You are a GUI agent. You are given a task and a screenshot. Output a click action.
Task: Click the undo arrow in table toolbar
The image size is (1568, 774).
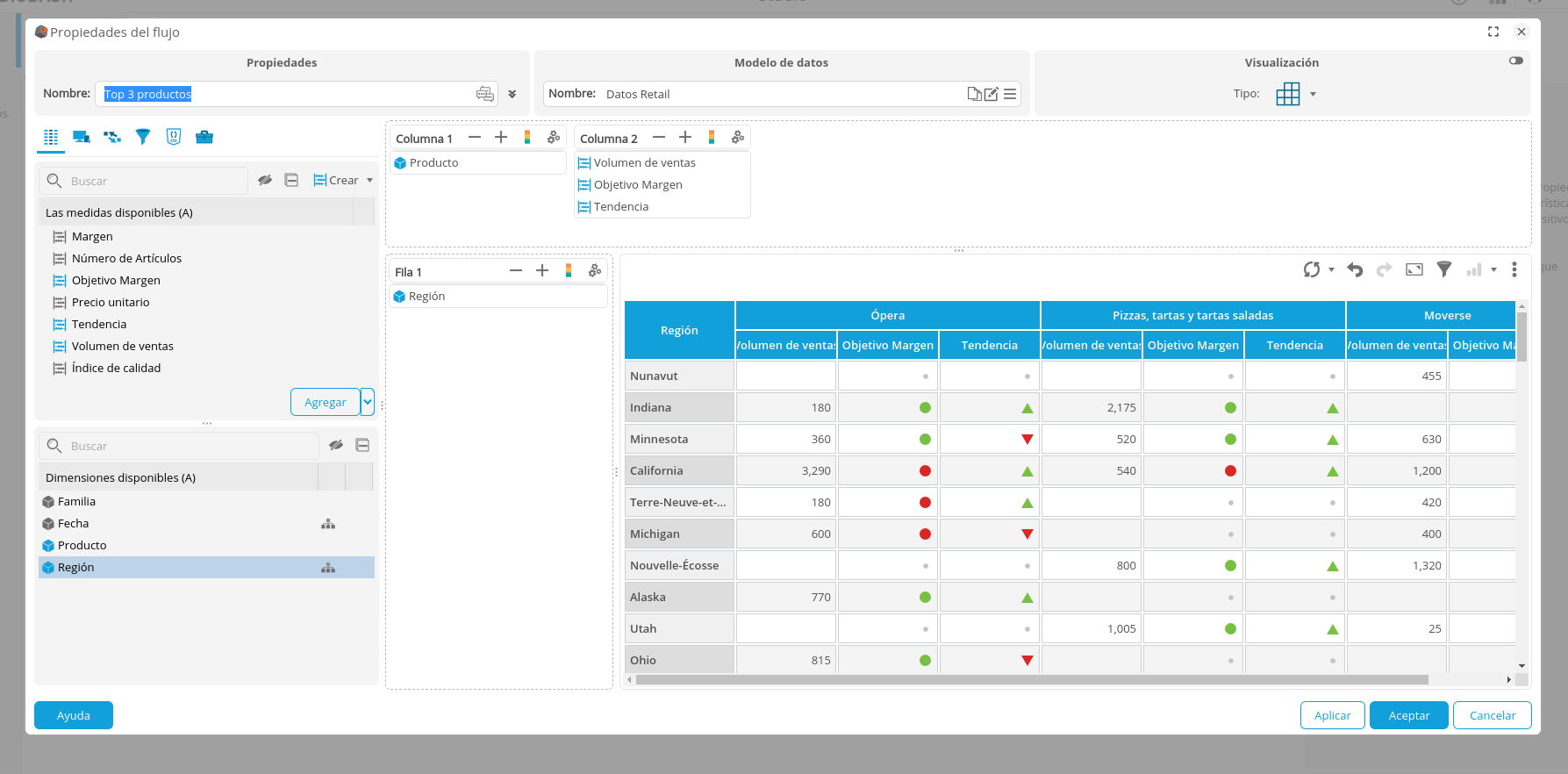coord(1355,270)
